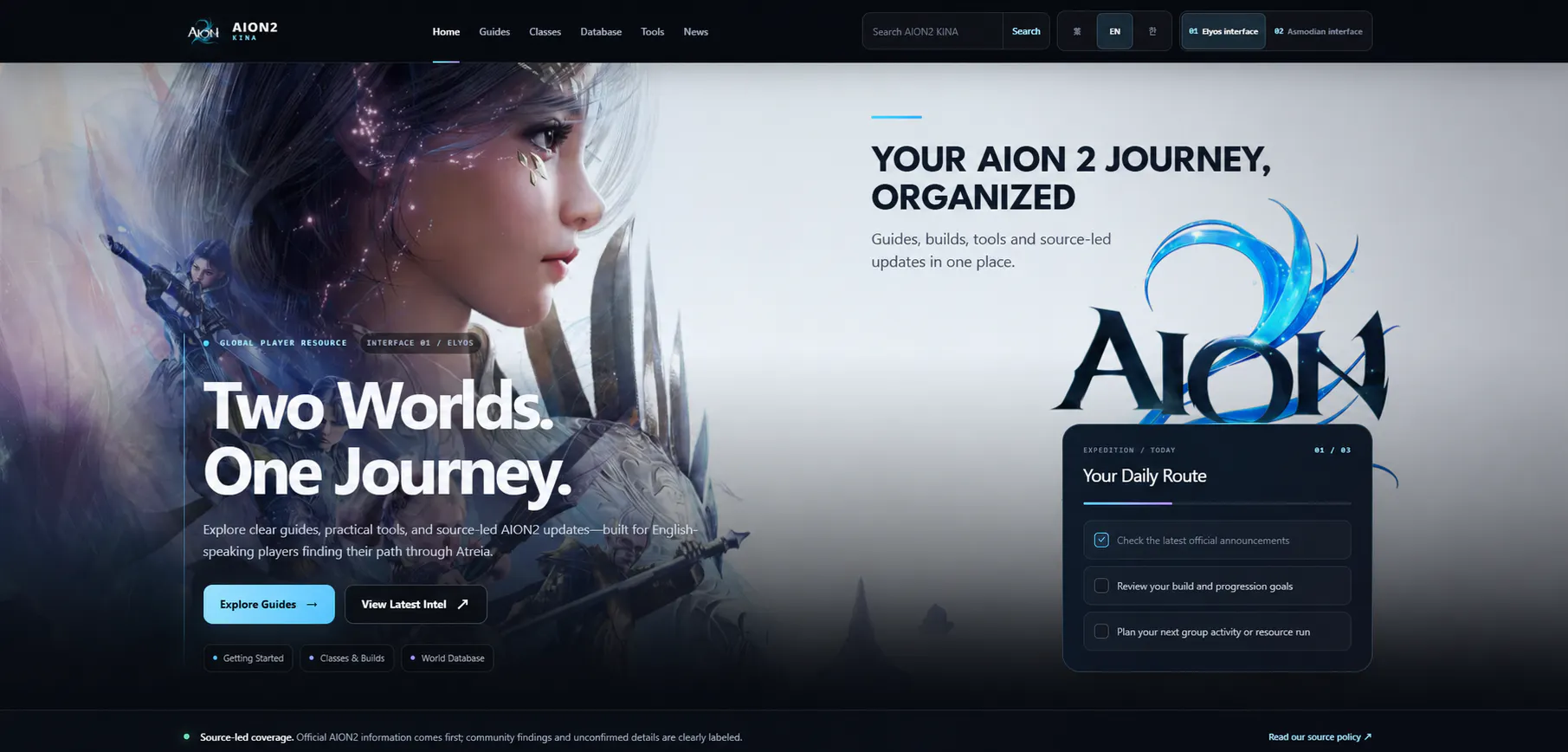Screen dimensions: 1568x752
Task: Open the Tools nav item
Action: click(652, 32)
